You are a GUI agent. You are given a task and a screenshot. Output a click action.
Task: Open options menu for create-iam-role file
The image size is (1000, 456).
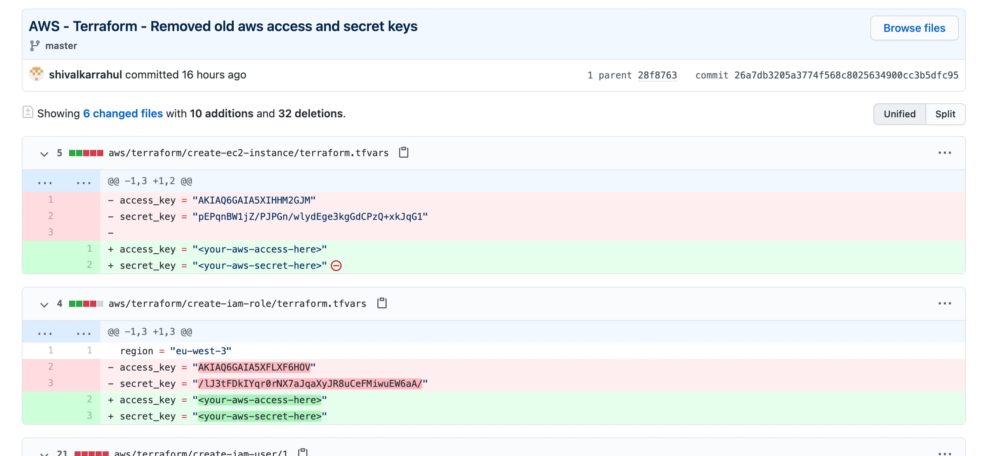(945, 304)
